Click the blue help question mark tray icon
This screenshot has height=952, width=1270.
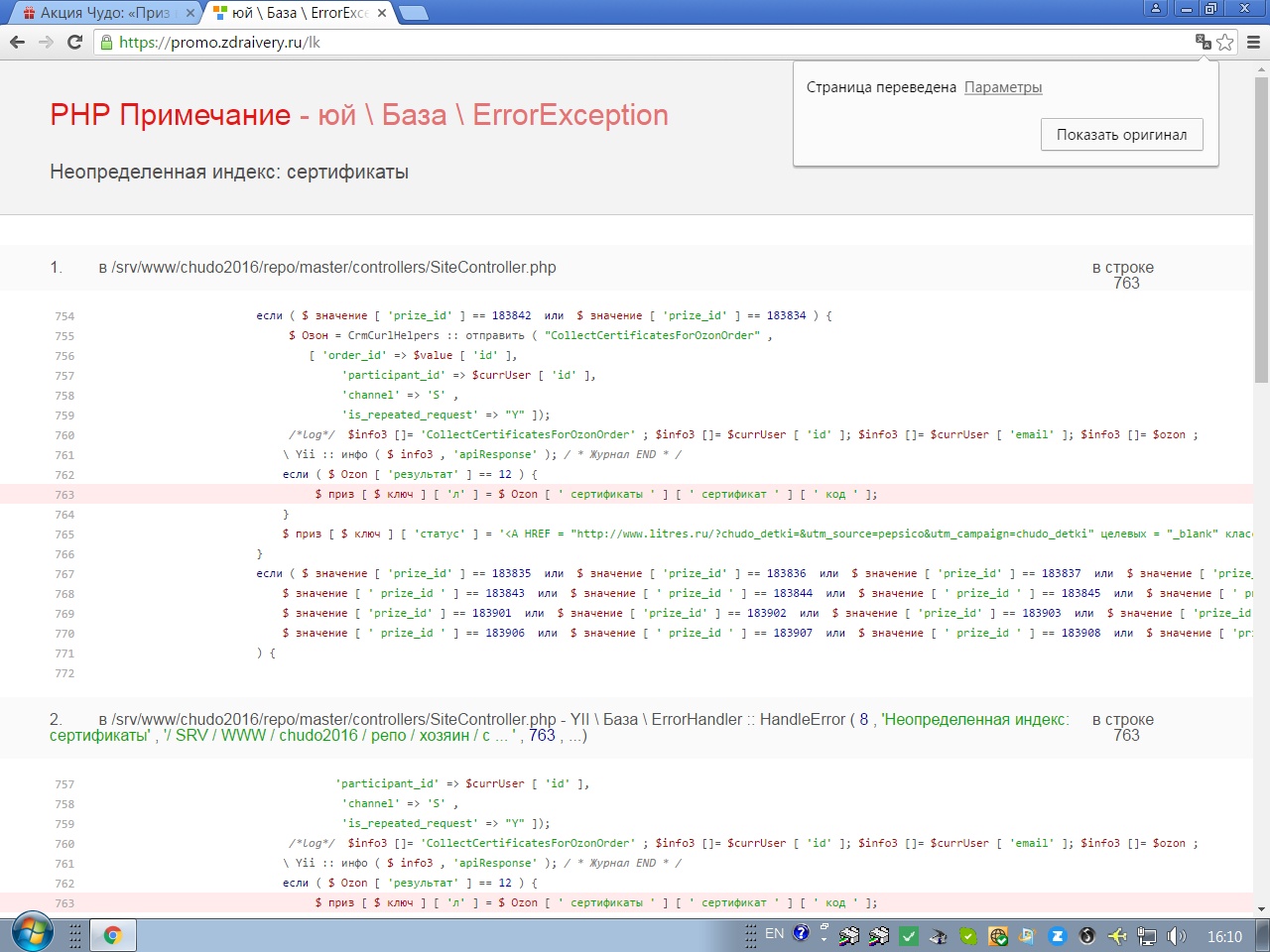[x=801, y=934]
